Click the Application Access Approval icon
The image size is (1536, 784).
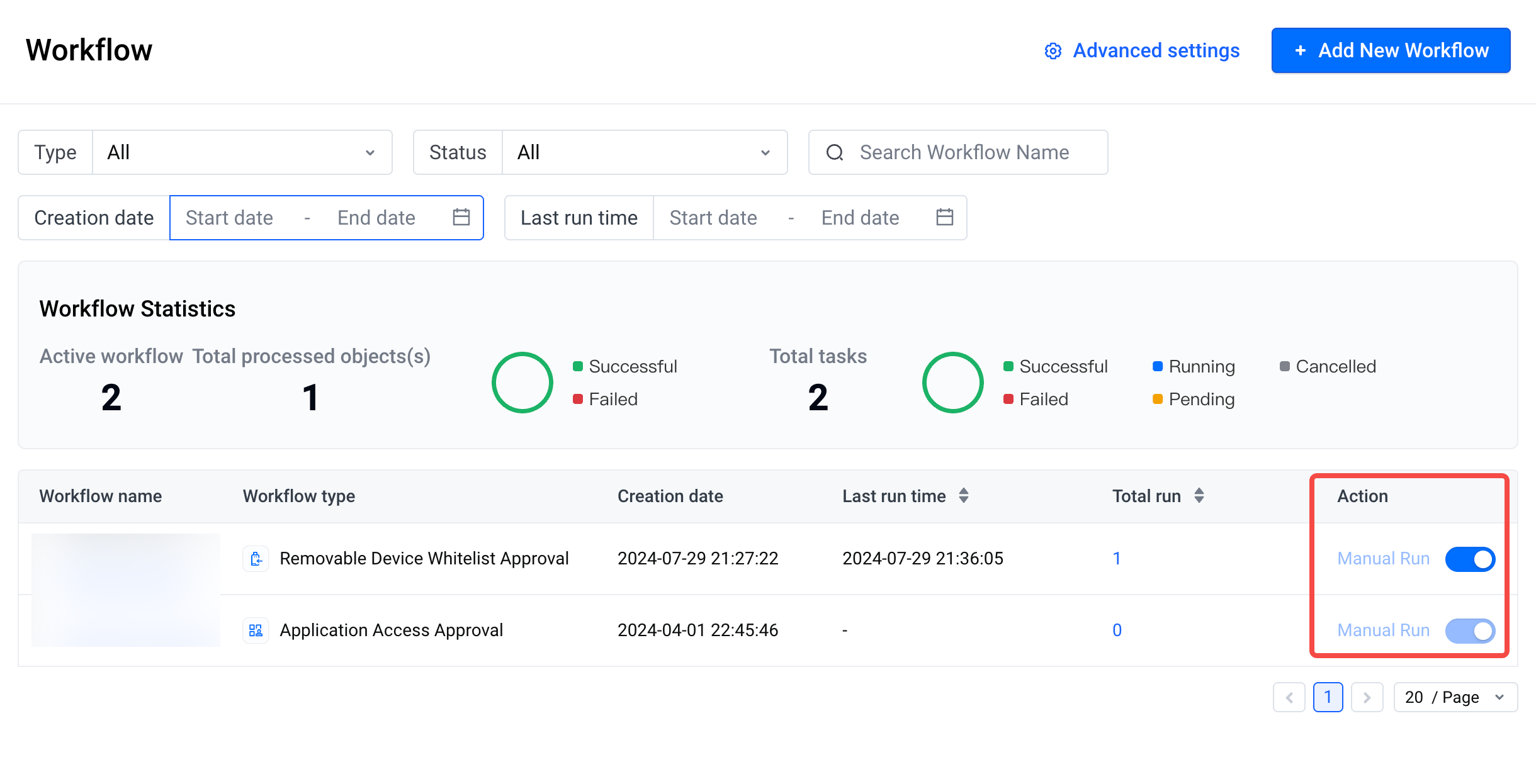click(256, 630)
